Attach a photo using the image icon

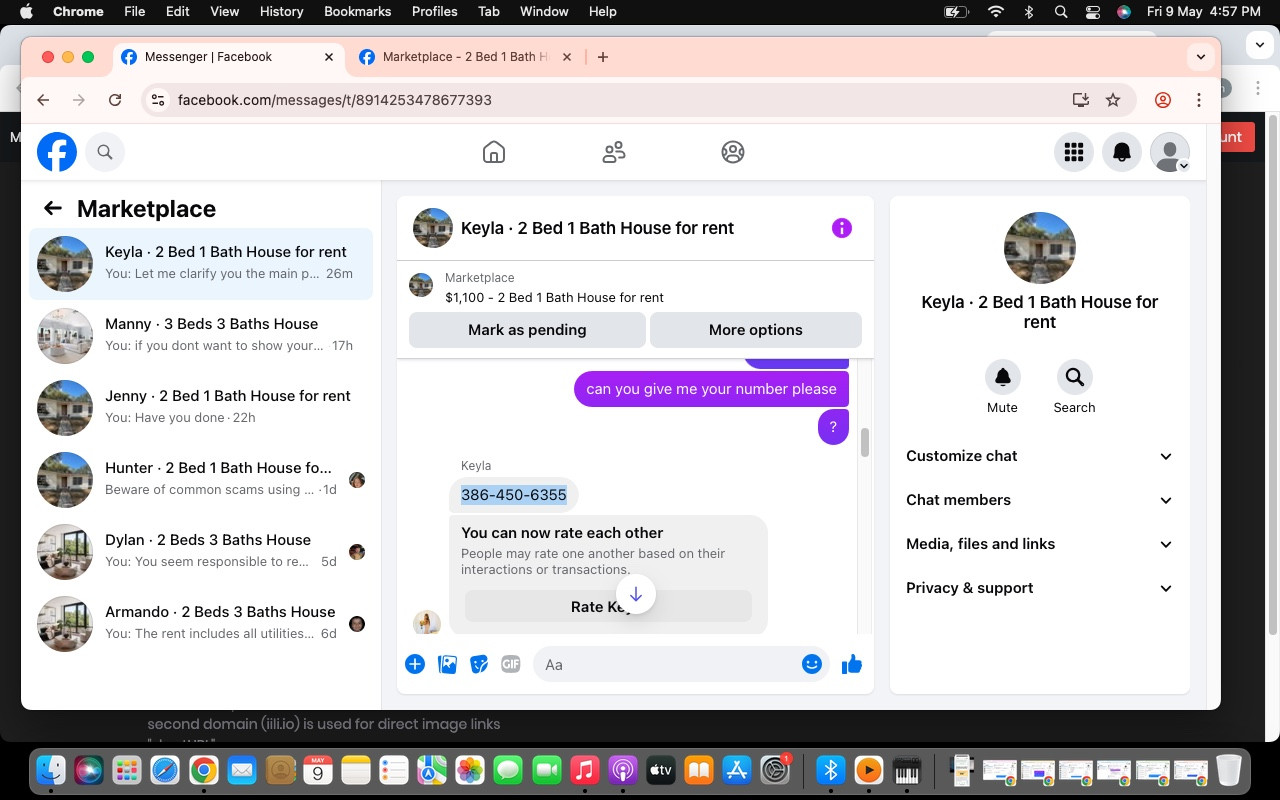[447, 664]
